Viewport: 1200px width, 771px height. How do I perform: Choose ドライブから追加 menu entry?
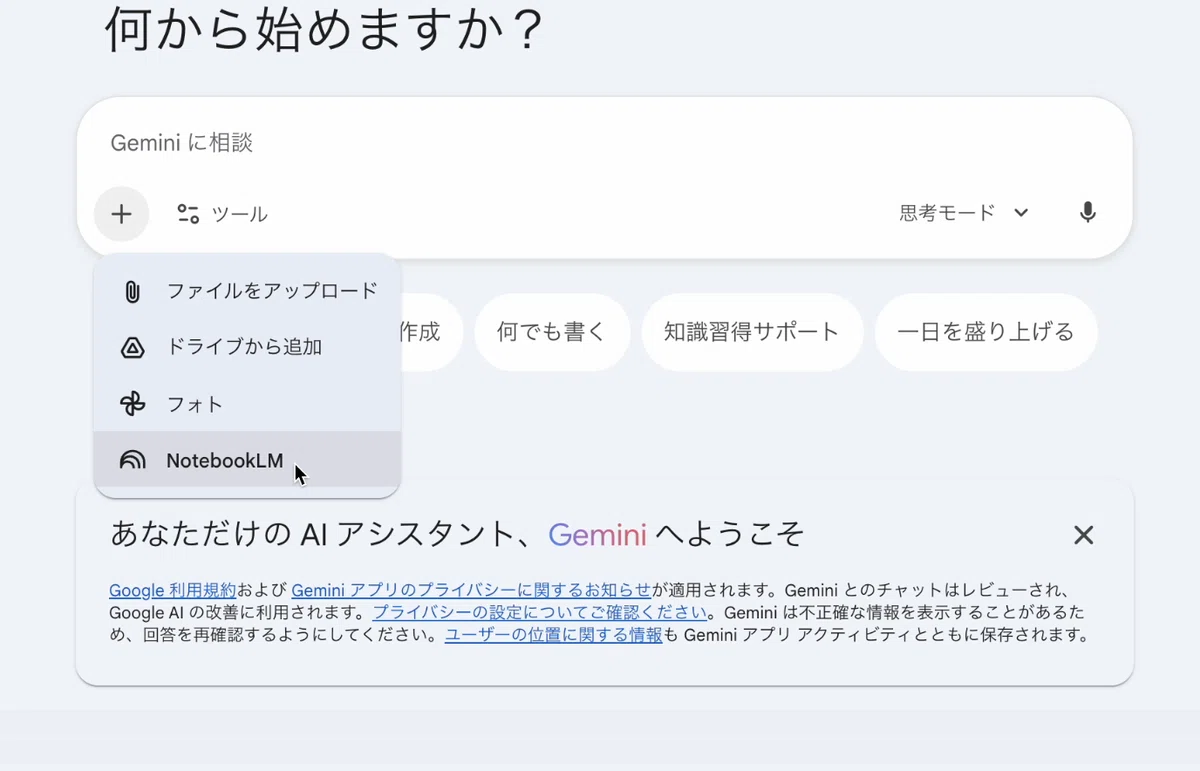coord(247,348)
